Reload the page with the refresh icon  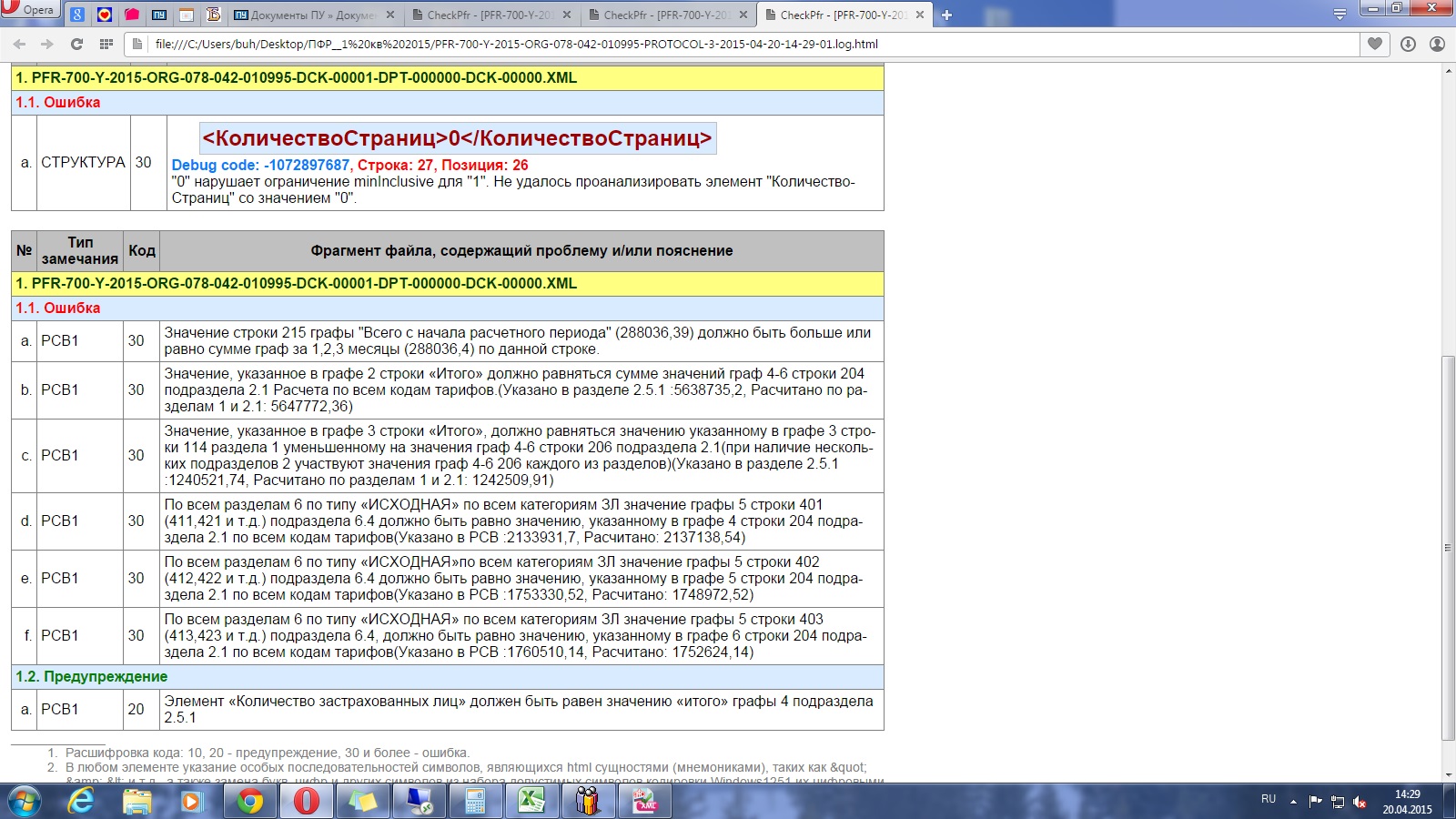(76, 44)
